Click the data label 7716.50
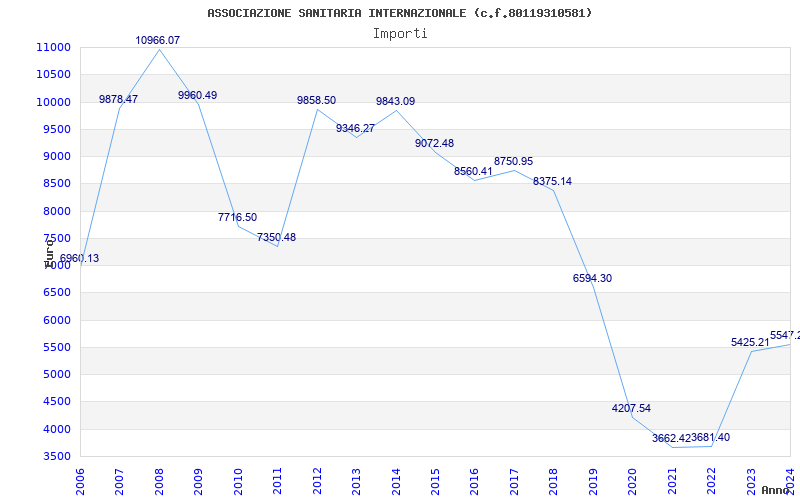The width and height of the screenshot is (800, 500). click(237, 217)
